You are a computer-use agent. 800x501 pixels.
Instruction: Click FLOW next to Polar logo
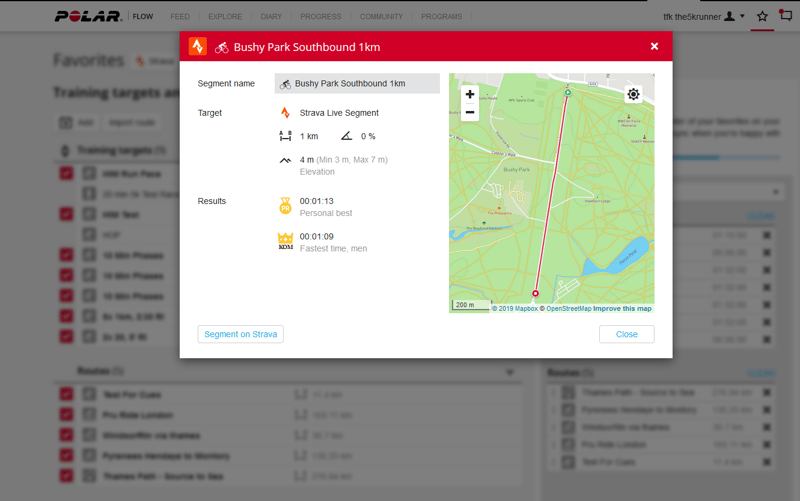[143, 16]
